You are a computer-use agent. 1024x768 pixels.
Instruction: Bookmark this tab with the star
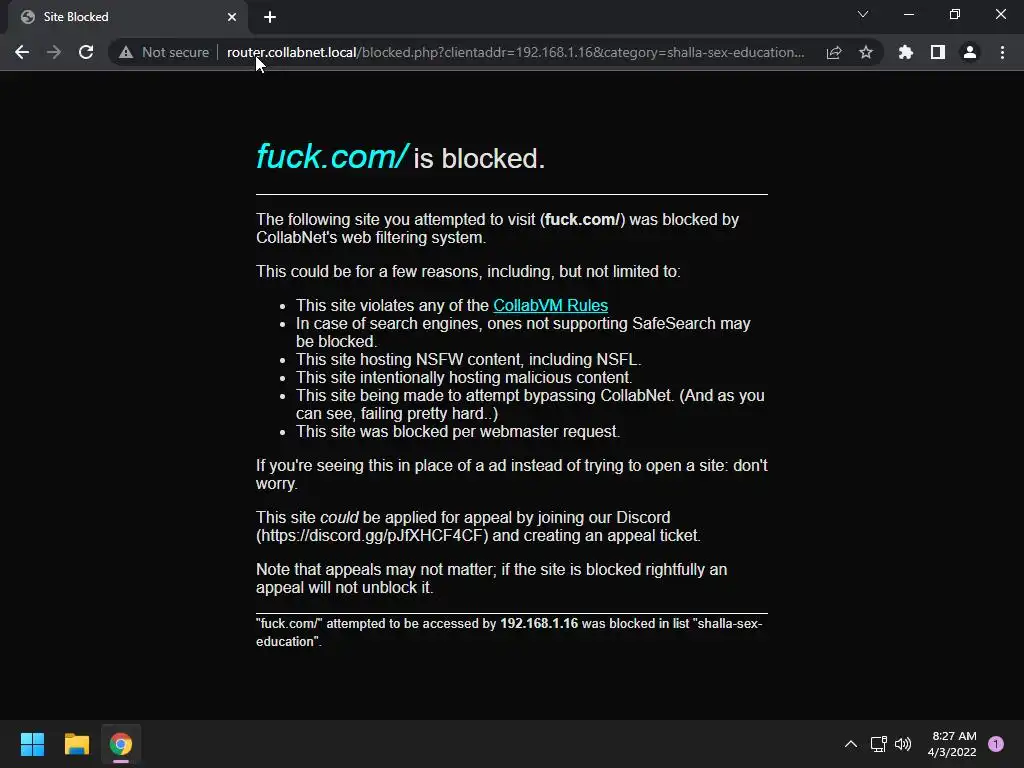pyautogui.click(x=866, y=52)
